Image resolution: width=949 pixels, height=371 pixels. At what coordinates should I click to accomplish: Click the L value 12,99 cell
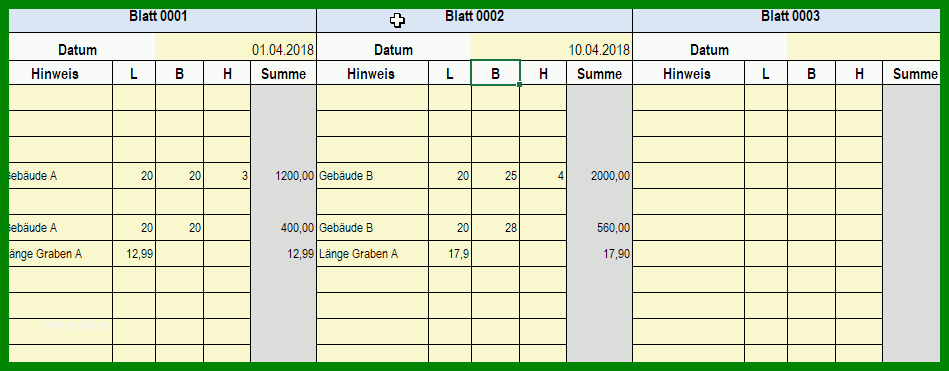click(134, 254)
